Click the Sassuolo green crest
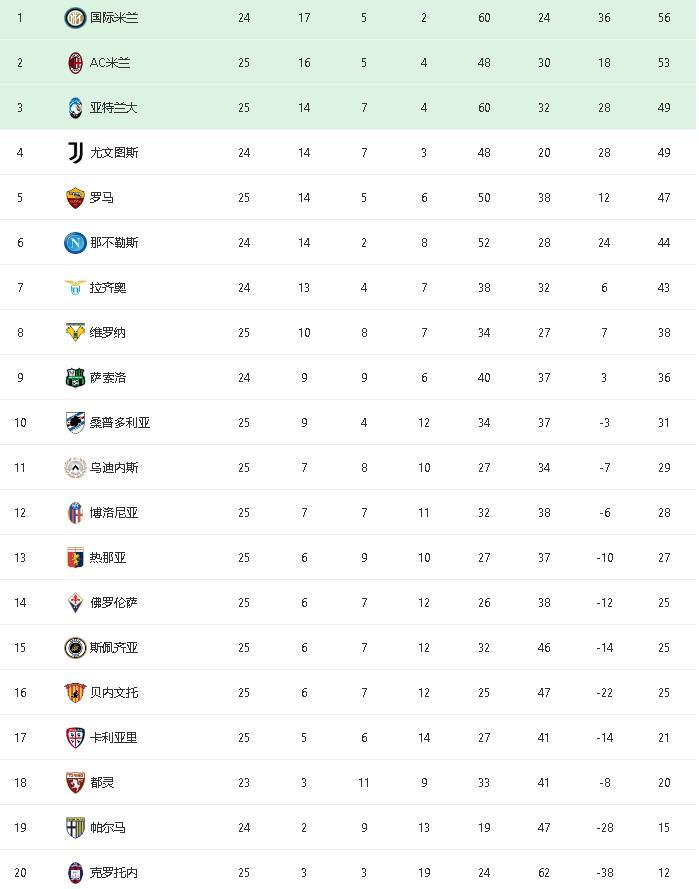This screenshot has height=889, width=699. point(75,378)
